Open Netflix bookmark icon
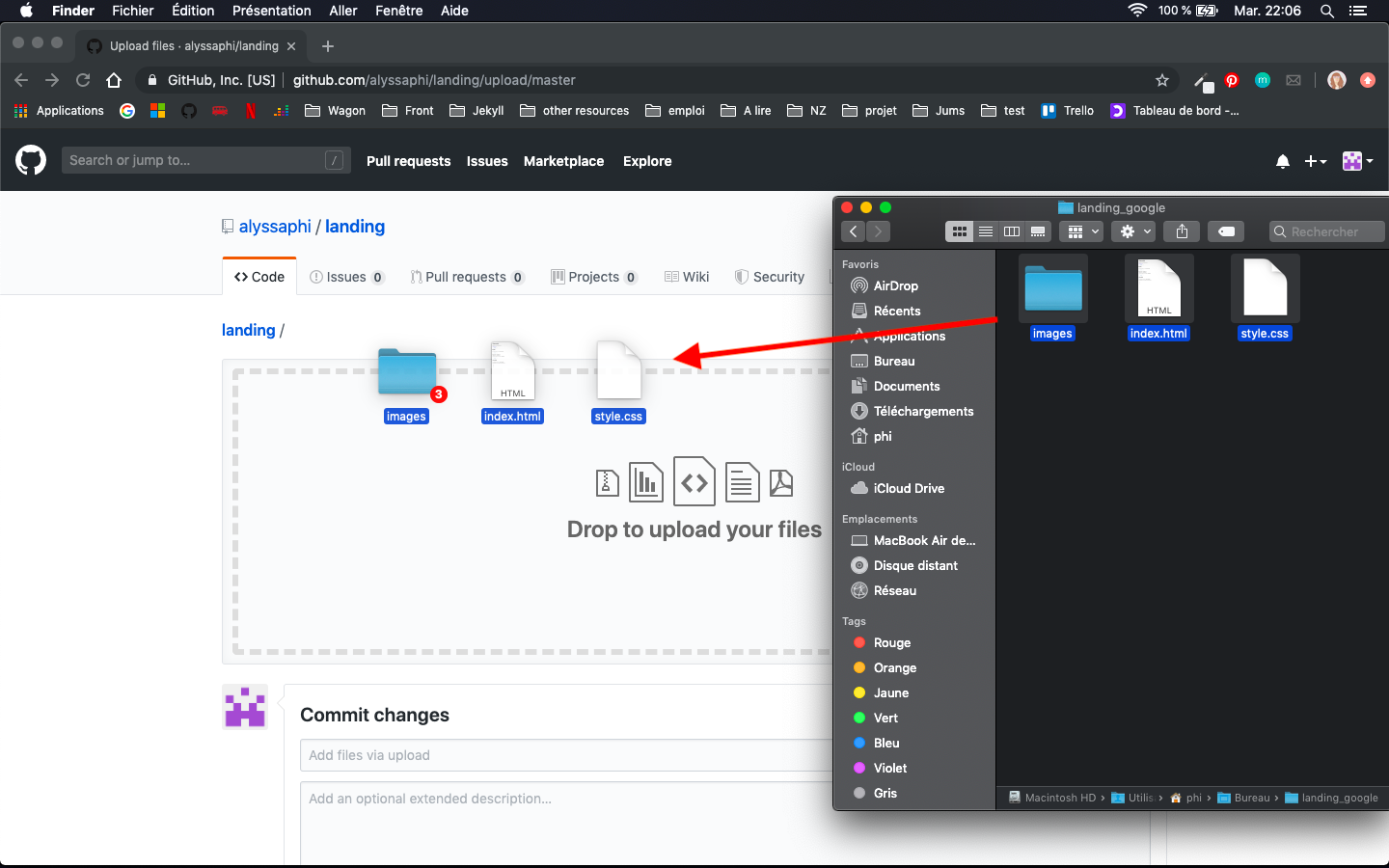This screenshot has height=868, width=1389. click(251, 111)
